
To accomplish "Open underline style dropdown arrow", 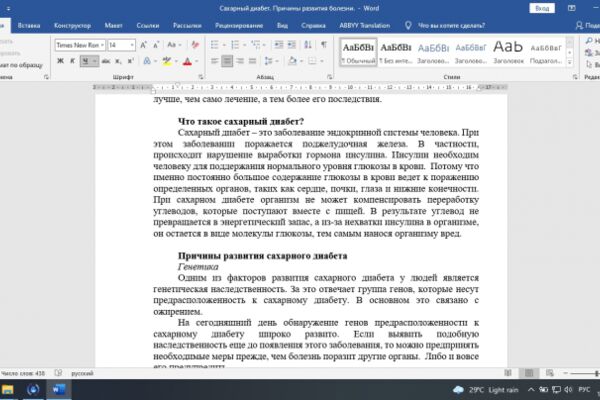I will (x=95, y=61).
